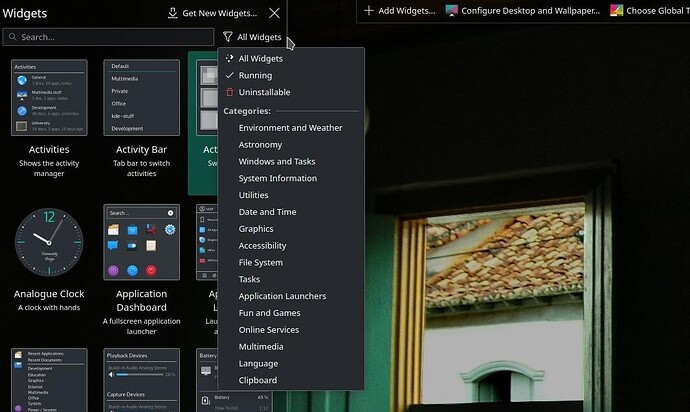Select the Online Services category
Image resolution: width=690 pixels, height=412 pixels.
[290, 330]
